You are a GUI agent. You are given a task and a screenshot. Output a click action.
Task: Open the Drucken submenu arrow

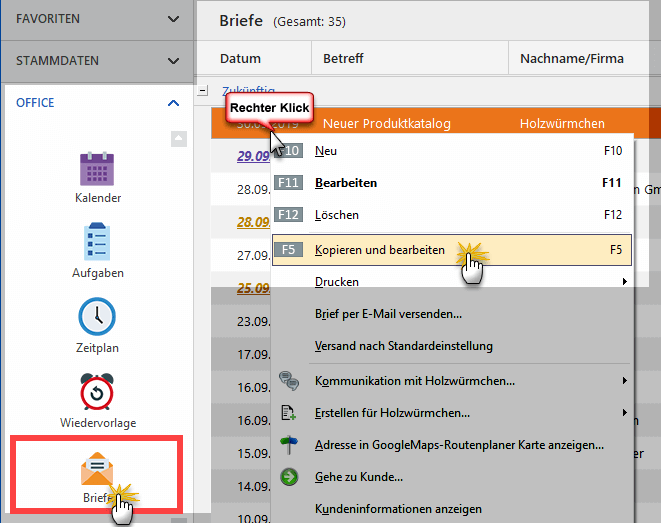(625, 282)
